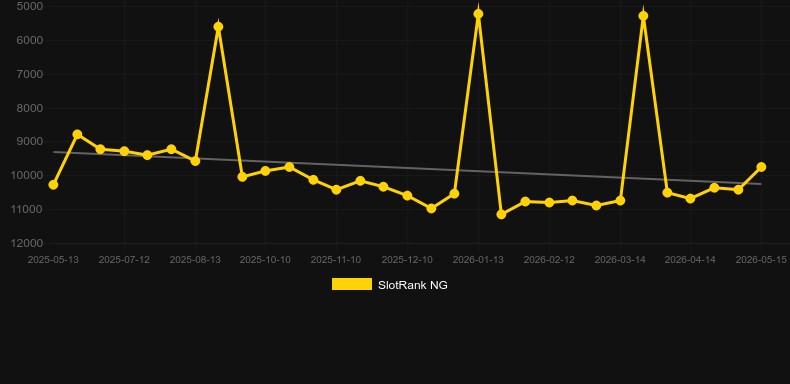Click the 6000 y-axis label
Viewport: 790px width, 384px height.
30,40
